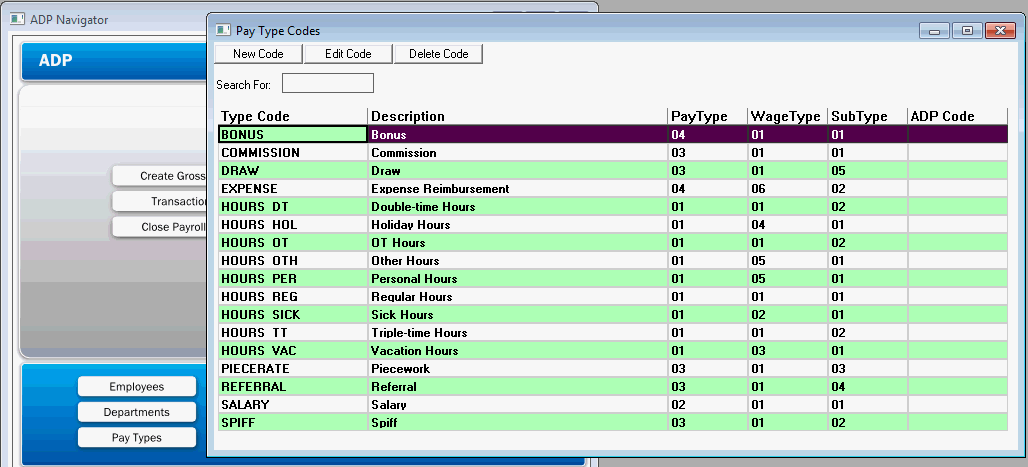The image size is (1028, 467).
Task: Click WageType 06 cell in EXPENSE row
Action: point(788,188)
